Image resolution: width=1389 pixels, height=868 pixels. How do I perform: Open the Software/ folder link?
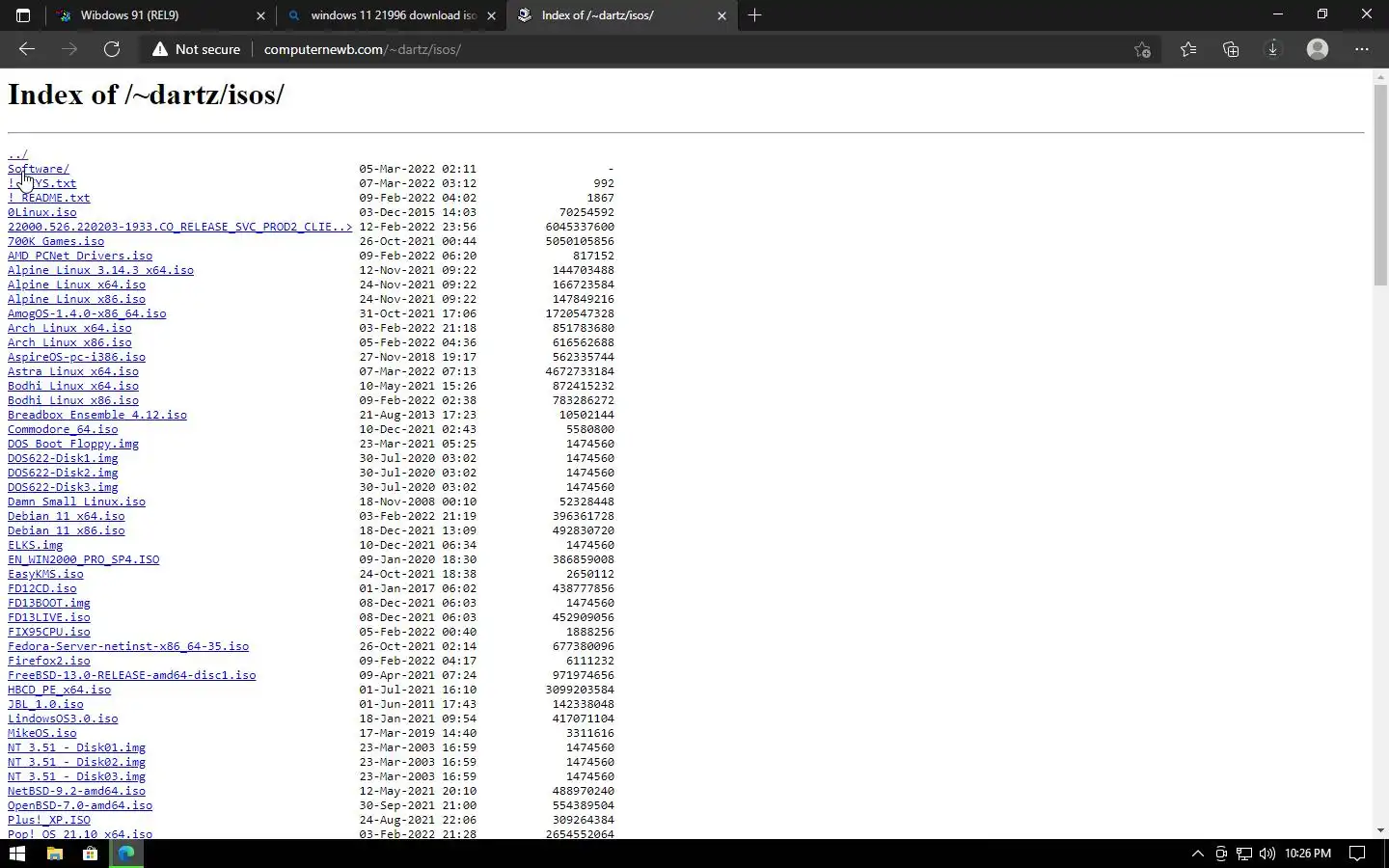click(x=39, y=169)
